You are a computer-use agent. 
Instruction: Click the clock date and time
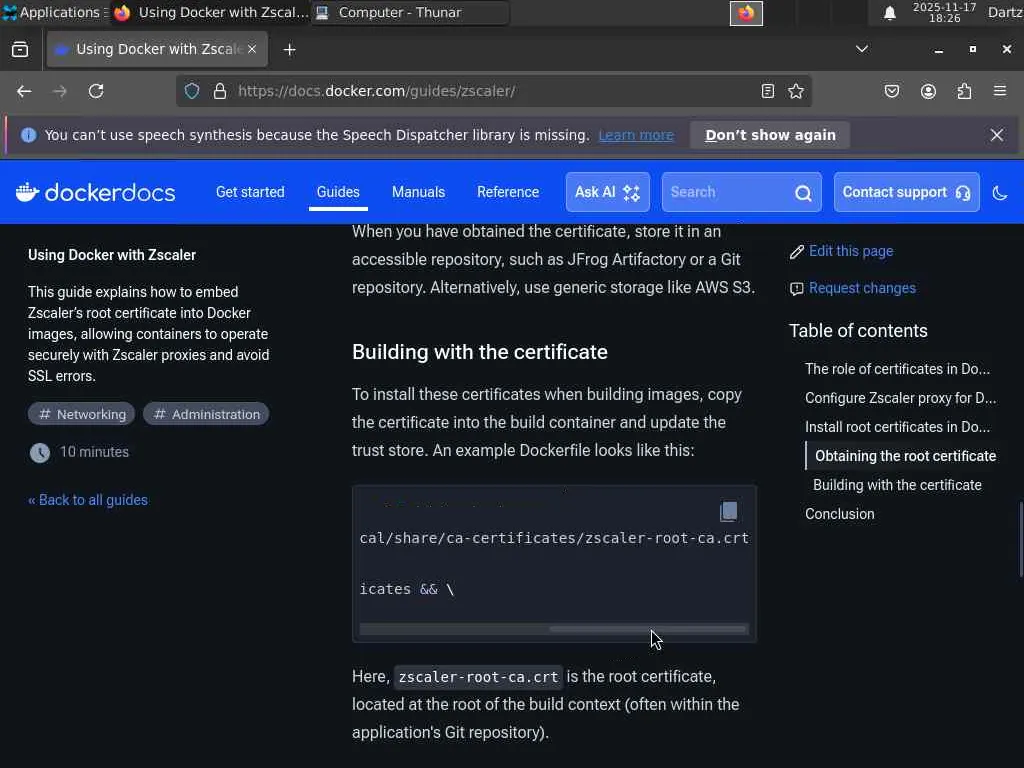[x=944, y=12]
